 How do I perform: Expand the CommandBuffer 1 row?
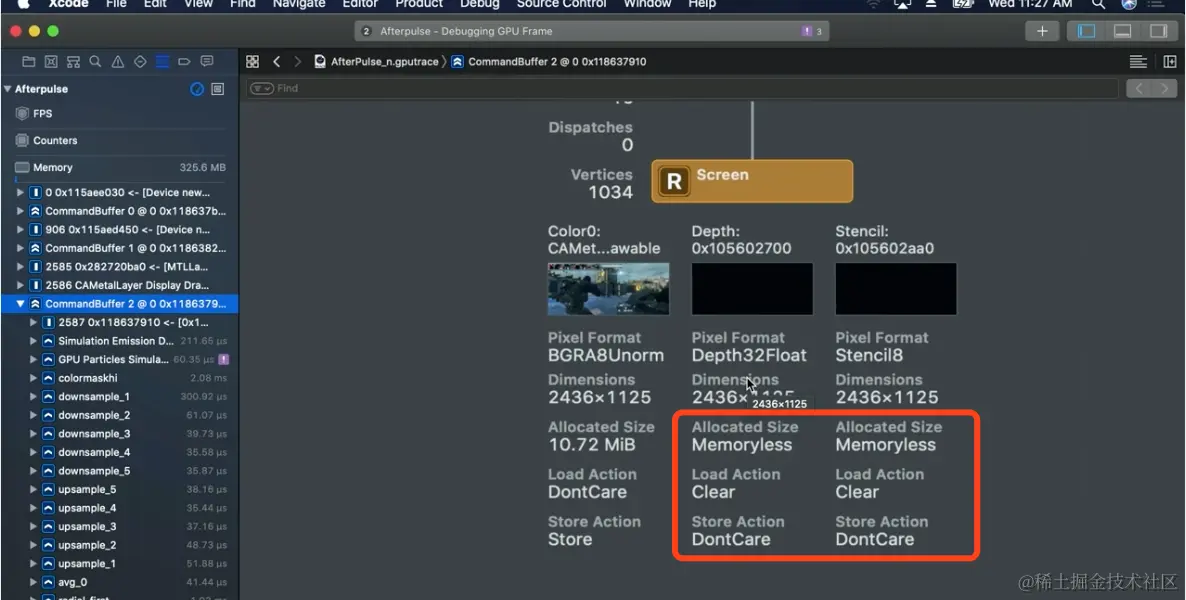20,248
